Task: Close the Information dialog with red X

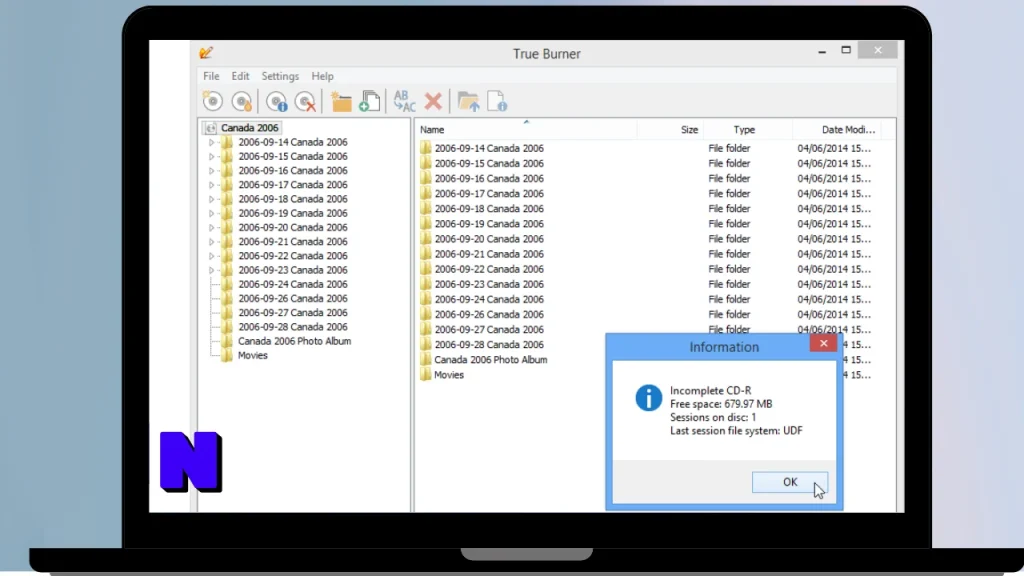Action: coord(824,343)
